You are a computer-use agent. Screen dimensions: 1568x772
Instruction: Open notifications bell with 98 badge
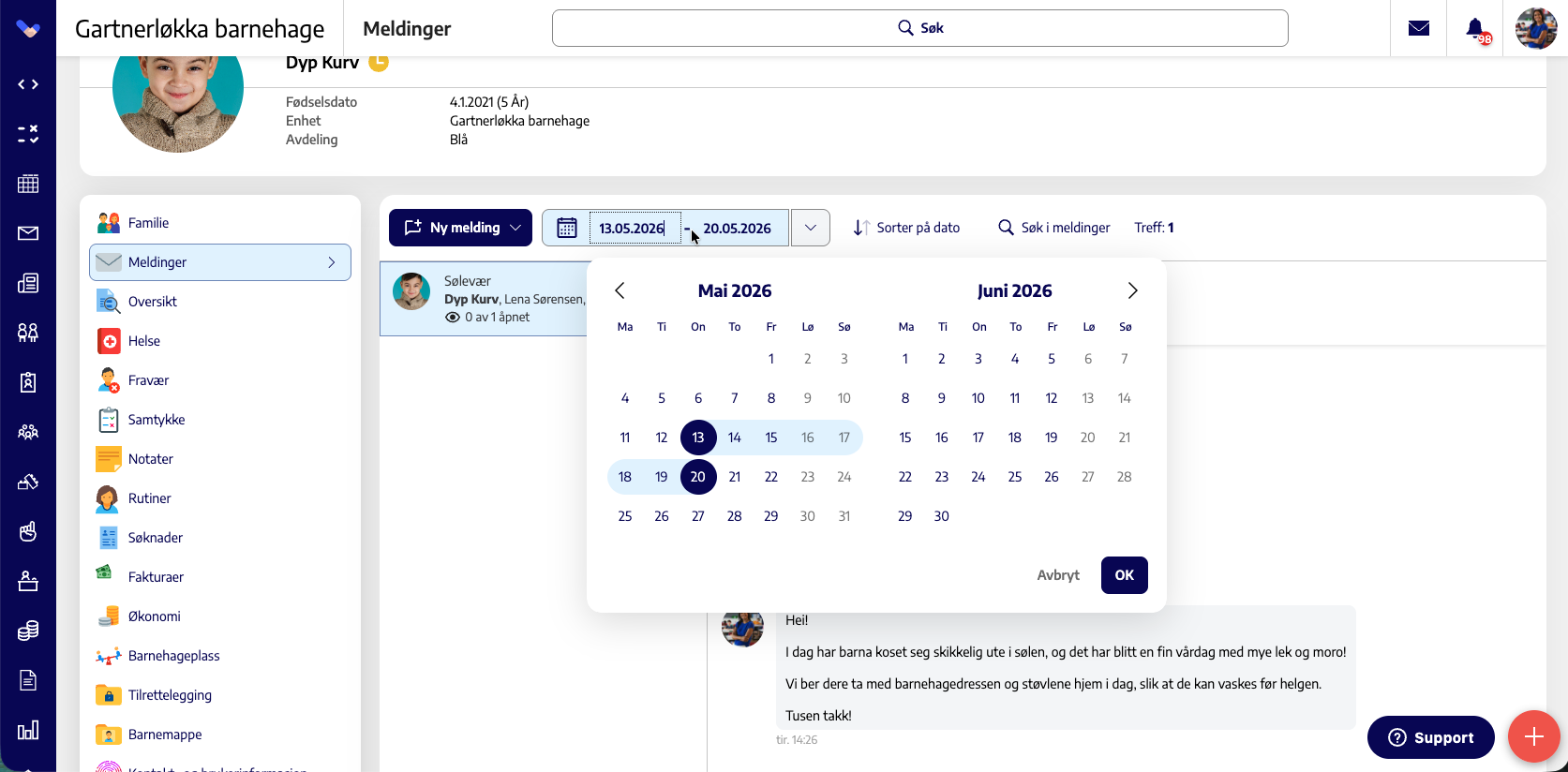pyautogui.click(x=1476, y=29)
